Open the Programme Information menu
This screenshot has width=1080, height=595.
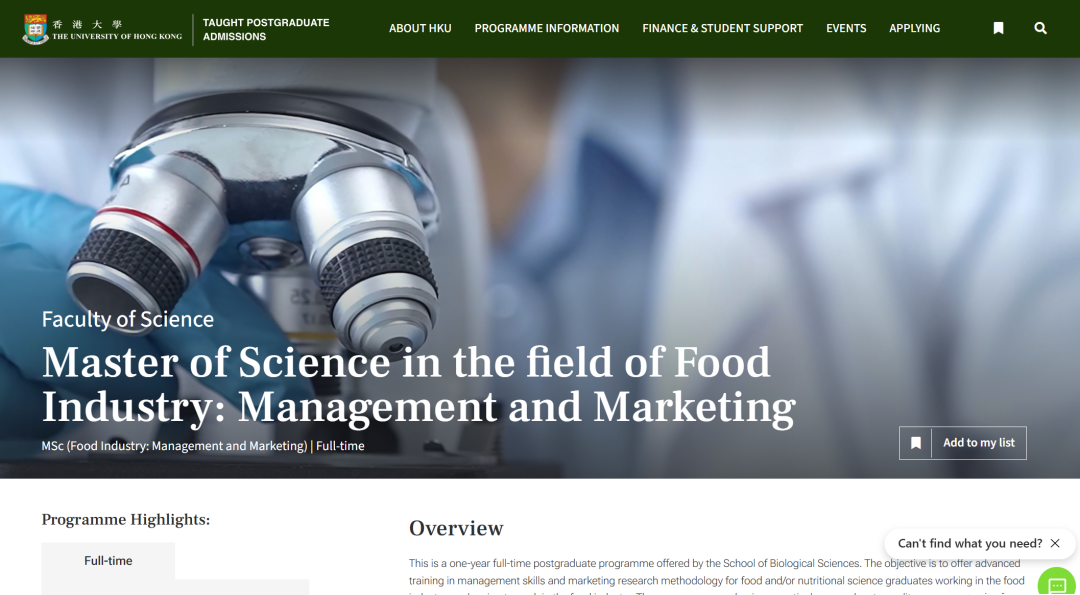click(x=547, y=28)
